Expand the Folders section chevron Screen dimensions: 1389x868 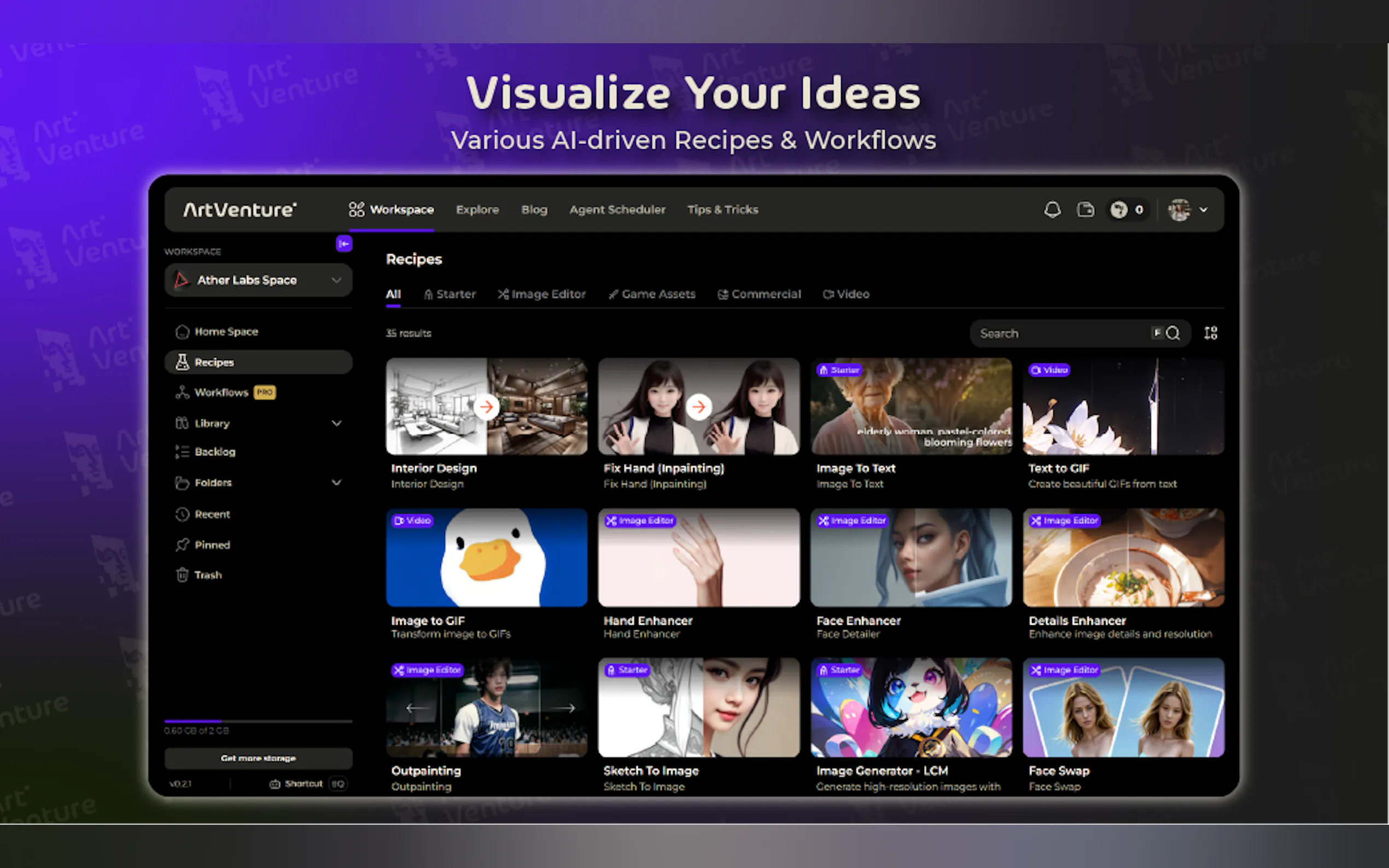pyautogui.click(x=336, y=483)
